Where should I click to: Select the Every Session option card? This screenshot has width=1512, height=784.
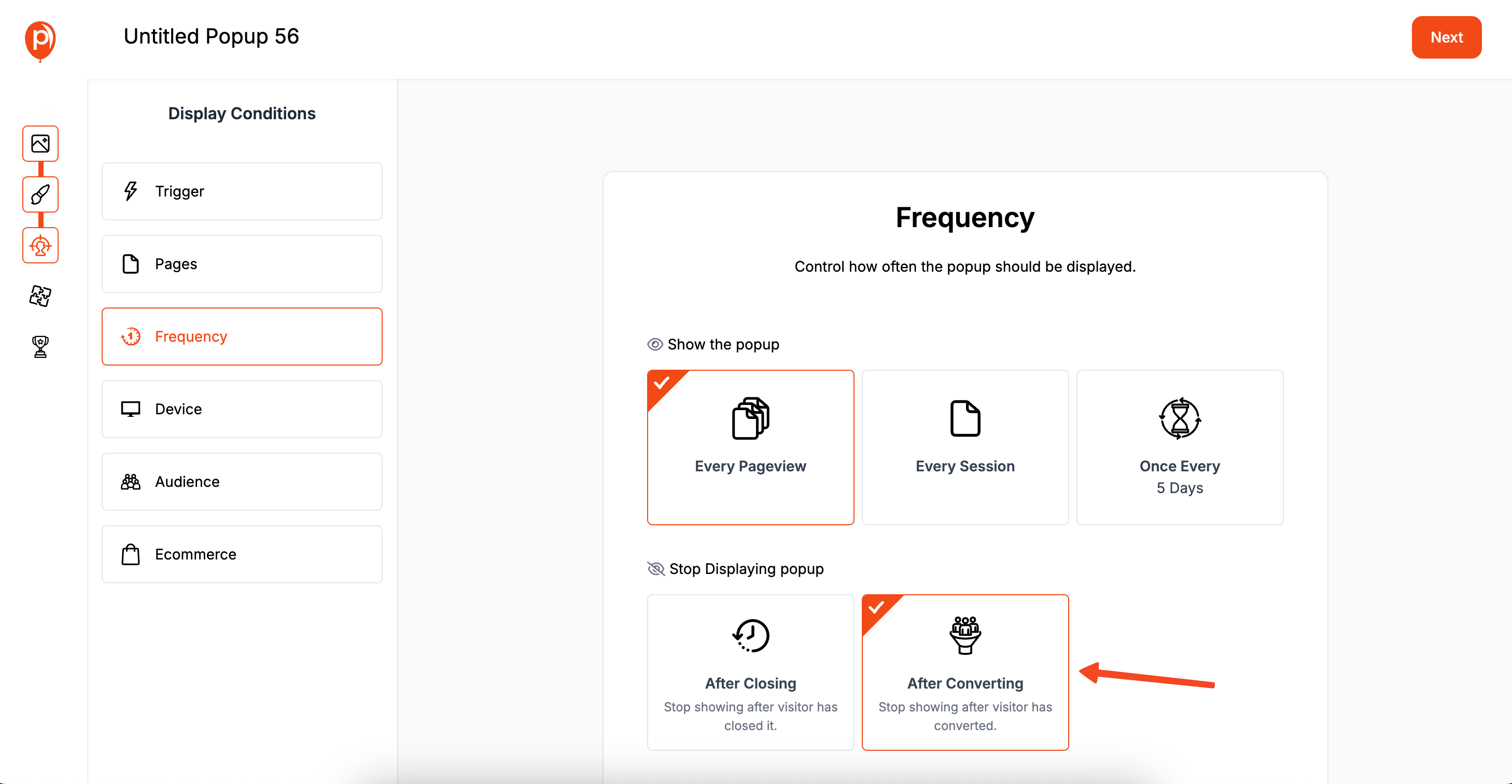[965, 447]
